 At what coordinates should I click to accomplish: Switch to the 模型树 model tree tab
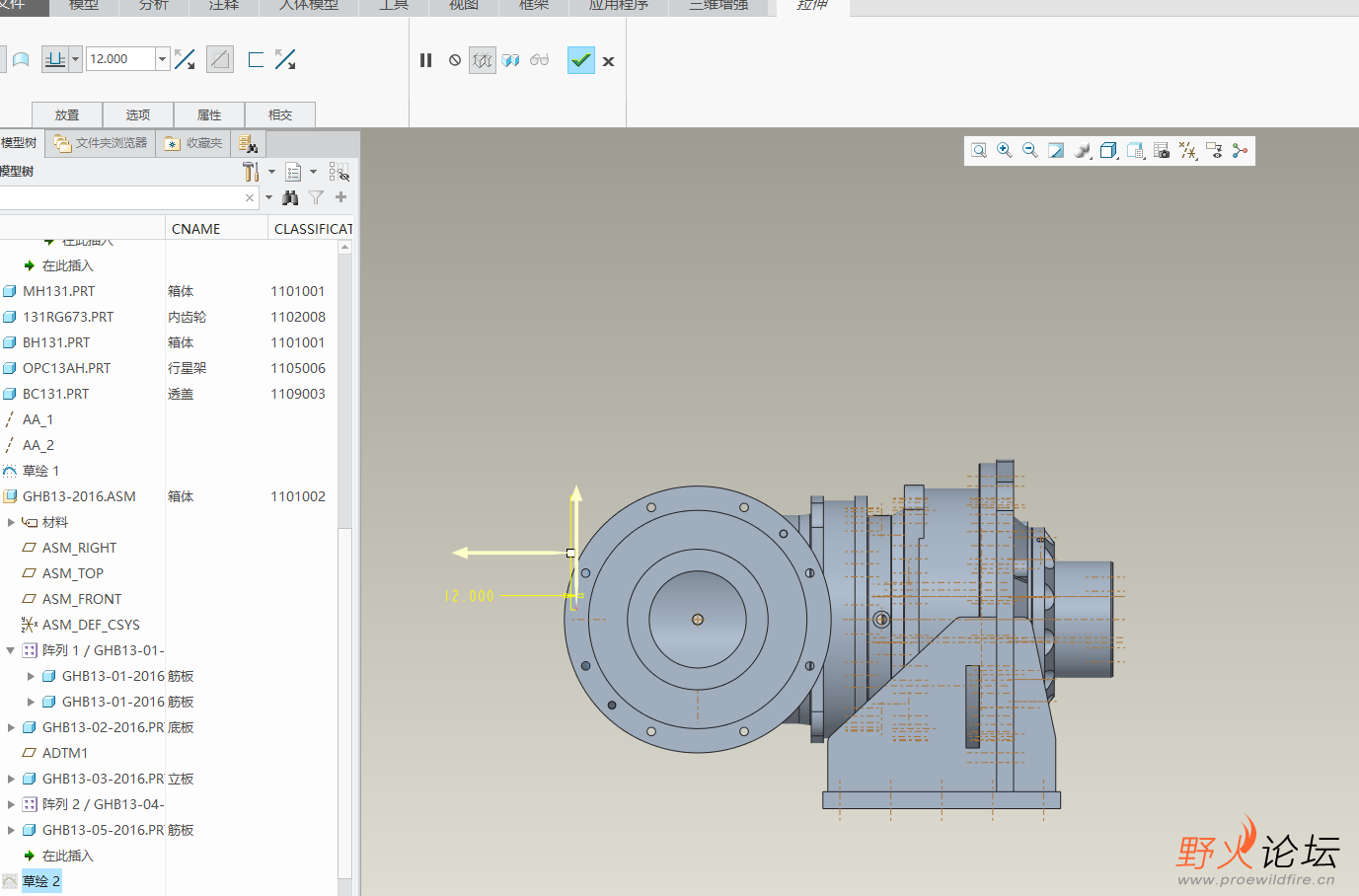19,143
